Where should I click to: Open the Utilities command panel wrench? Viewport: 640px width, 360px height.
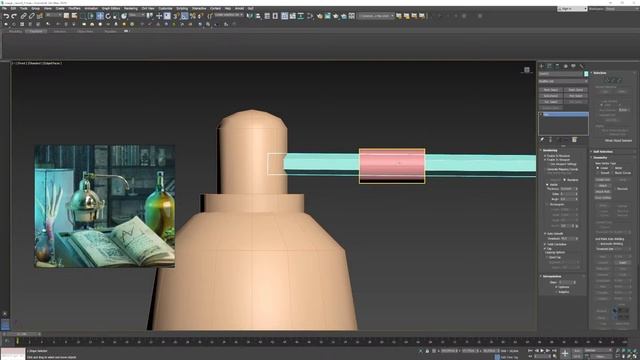(x=582, y=66)
